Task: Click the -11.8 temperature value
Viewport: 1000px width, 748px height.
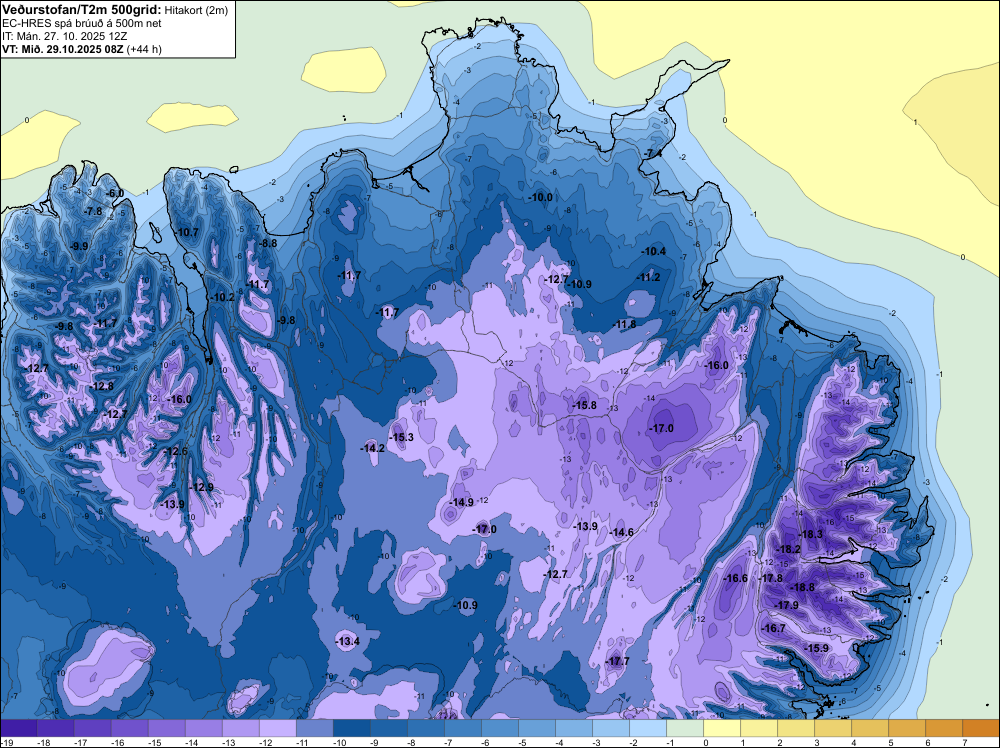Action: 624,325
